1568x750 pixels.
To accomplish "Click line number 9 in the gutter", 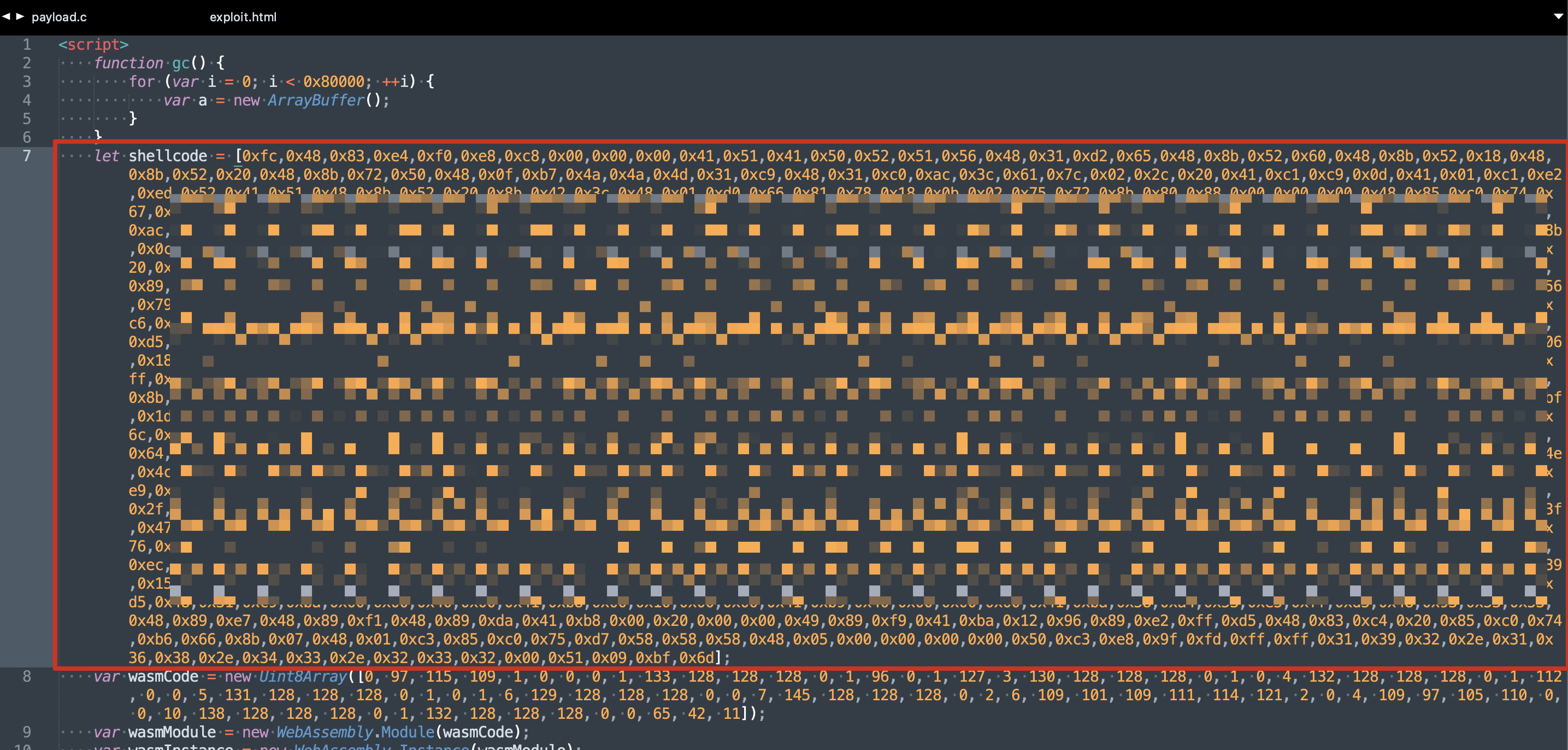I will point(27,732).
